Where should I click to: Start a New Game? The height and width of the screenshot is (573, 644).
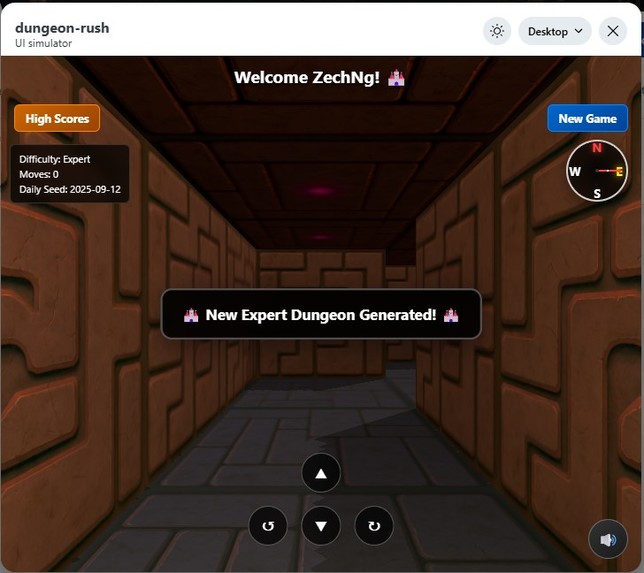click(x=587, y=119)
